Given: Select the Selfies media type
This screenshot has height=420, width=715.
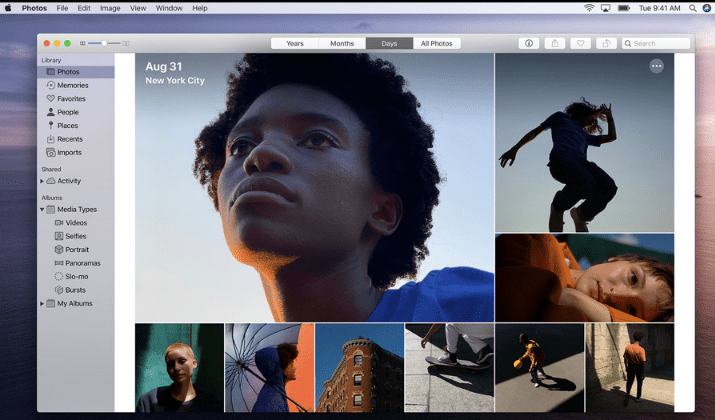Looking at the screenshot, I should tap(75, 236).
